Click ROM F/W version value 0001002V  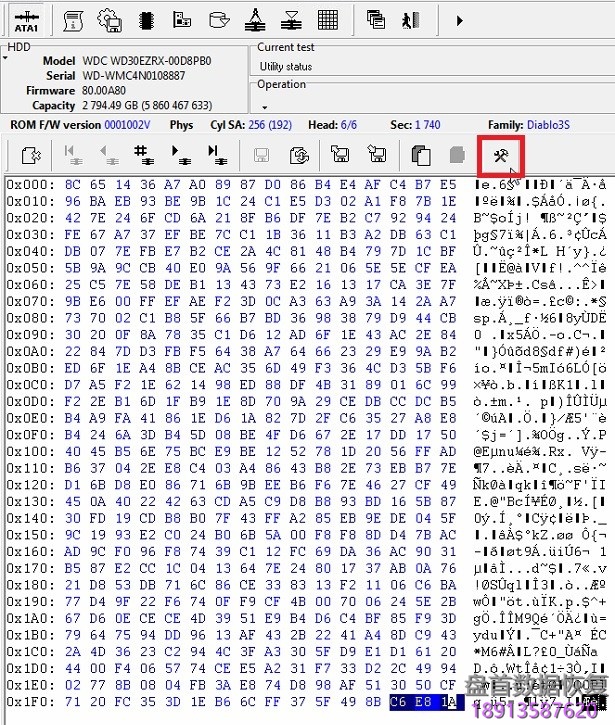[127, 125]
